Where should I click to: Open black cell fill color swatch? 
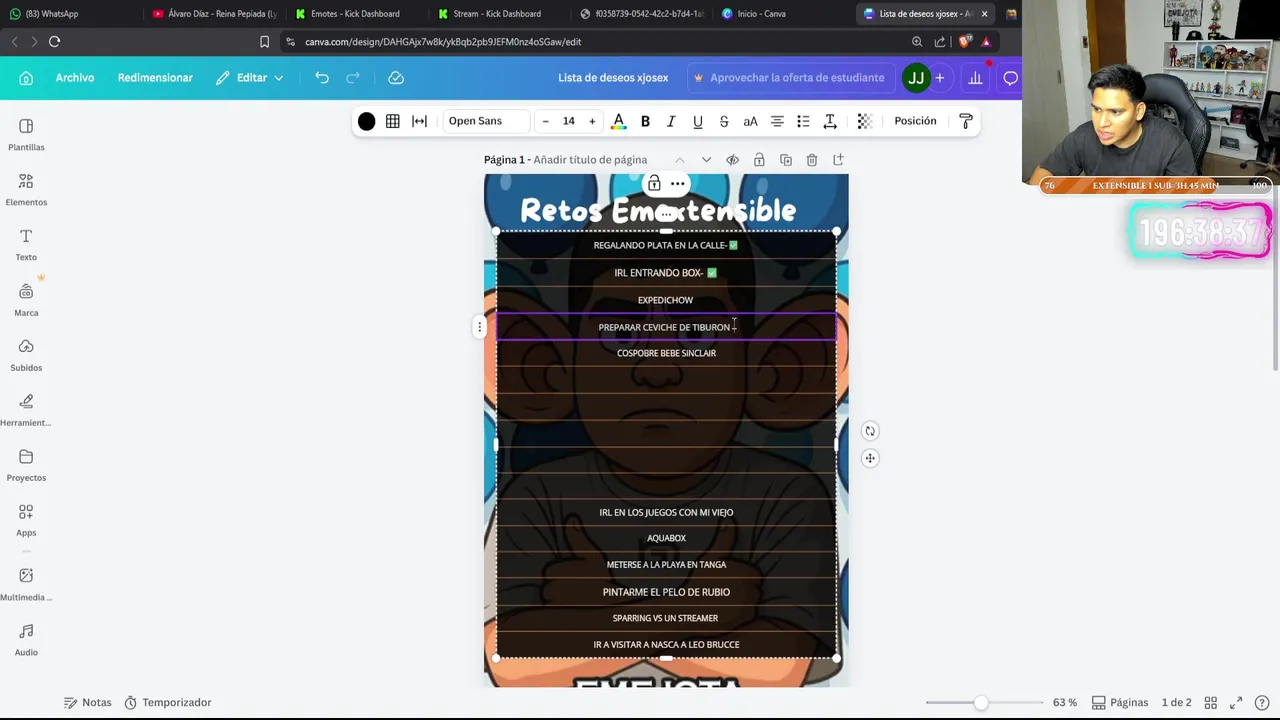[x=367, y=121]
